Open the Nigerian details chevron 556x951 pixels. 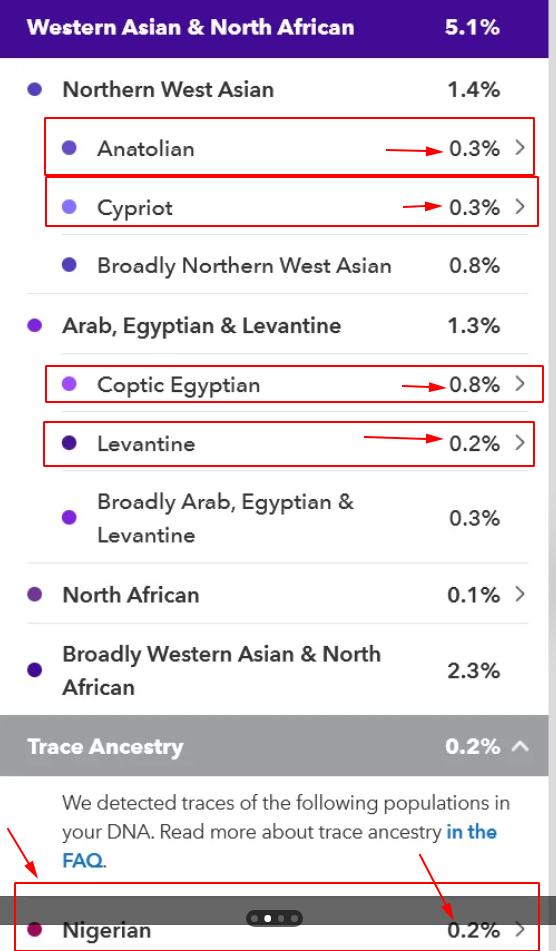[x=520, y=929]
